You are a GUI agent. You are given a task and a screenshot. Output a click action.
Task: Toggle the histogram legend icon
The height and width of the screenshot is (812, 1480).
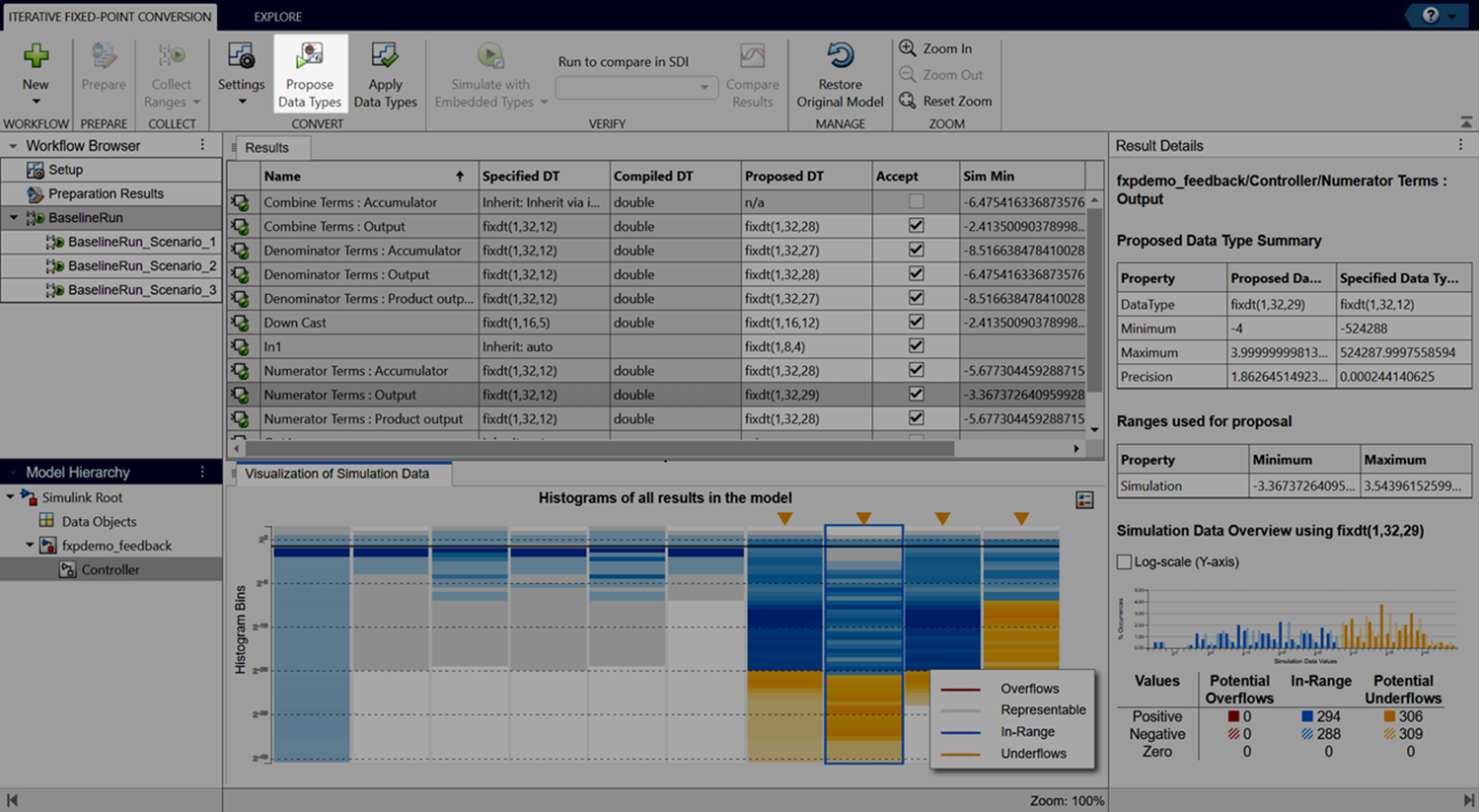pos(1084,500)
